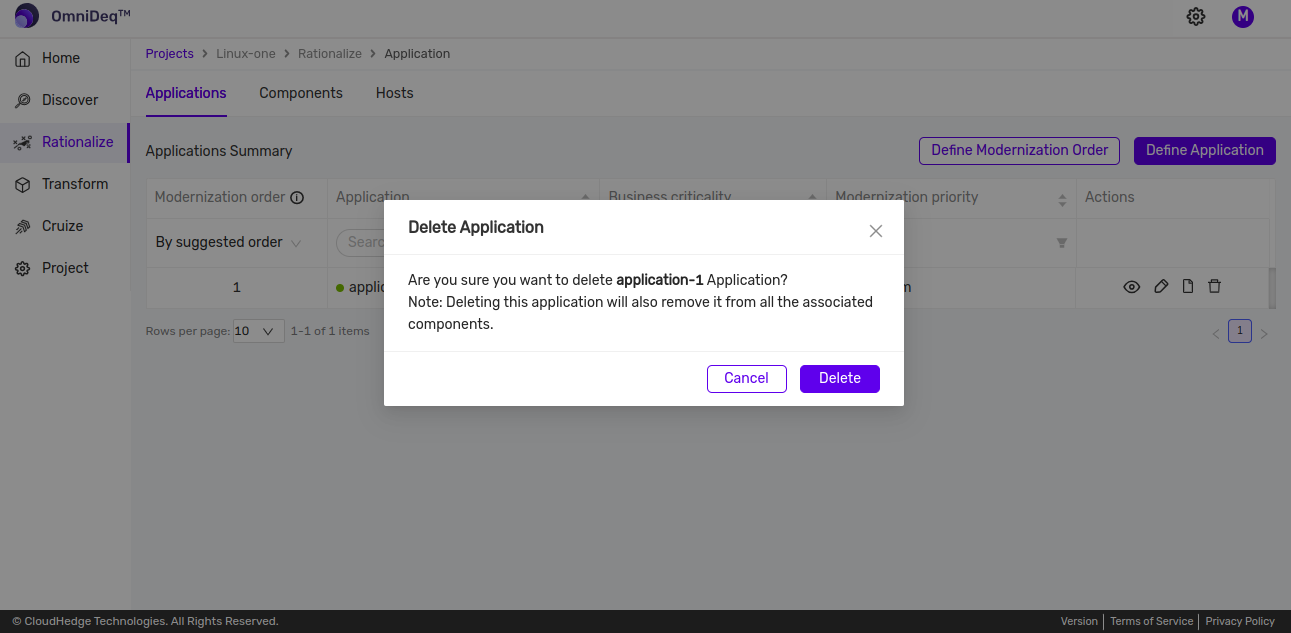Image resolution: width=1291 pixels, height=633 pixels.
Task: Click the 1-1 of 1 items text
Action: click(x=330, y=331)
